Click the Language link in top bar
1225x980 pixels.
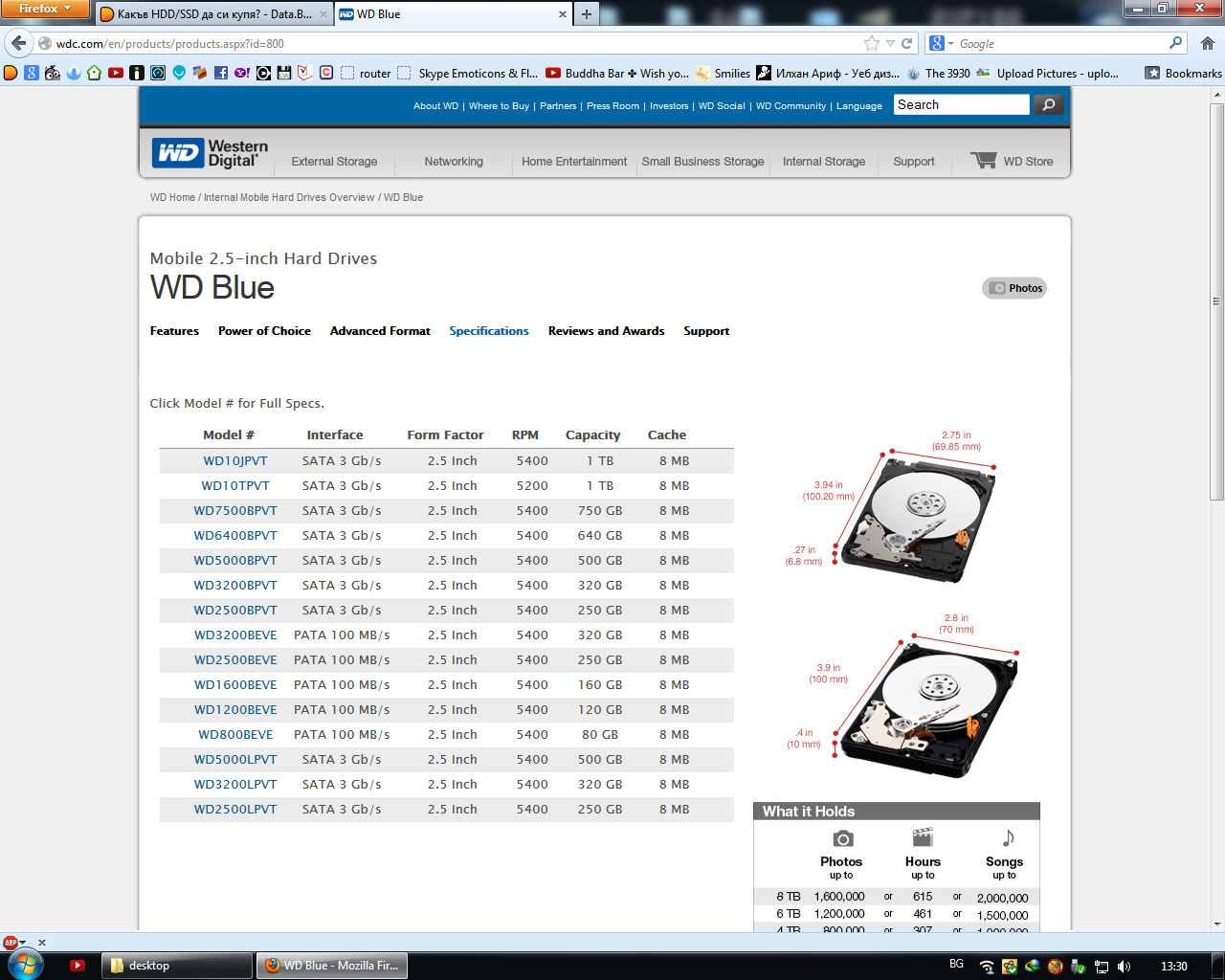[859, 106]
